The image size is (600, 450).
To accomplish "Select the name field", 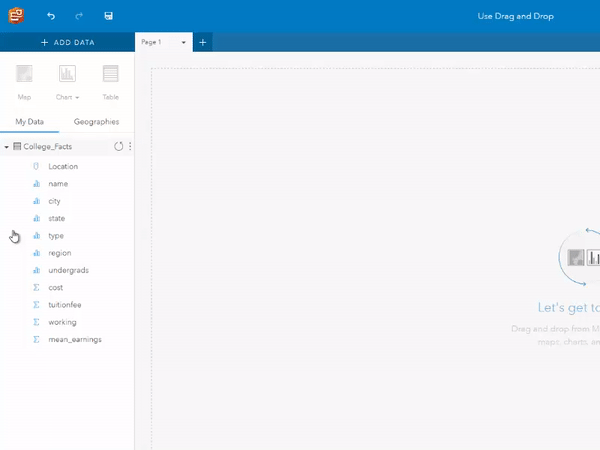I will coord(58,184).
